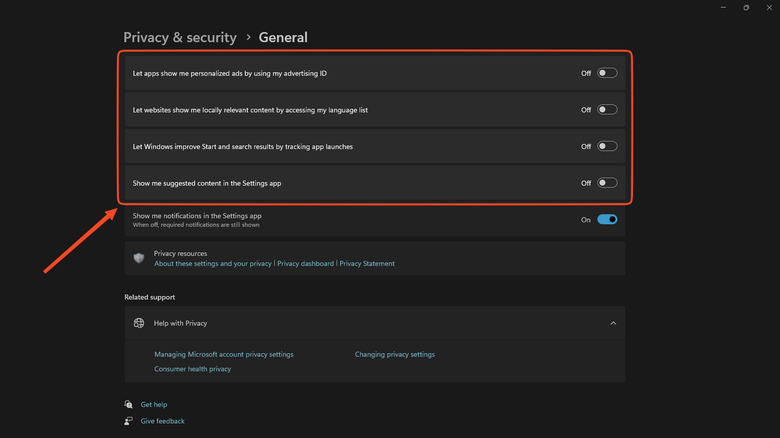This screenshot has height=438, width=780.
Task: Enable tracking app launches toggle
Action: point(607,146)
